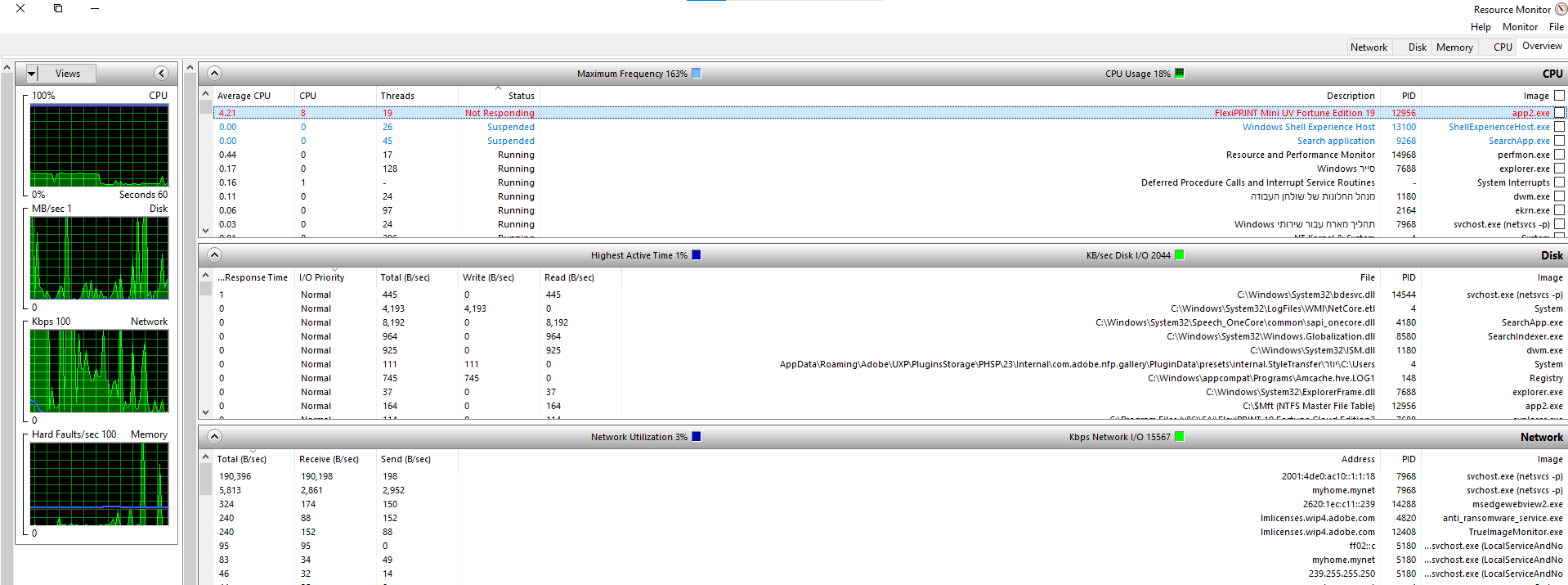Open the File menu
The width and height of the screenshot is (1568, 585).
point(1557,27)
